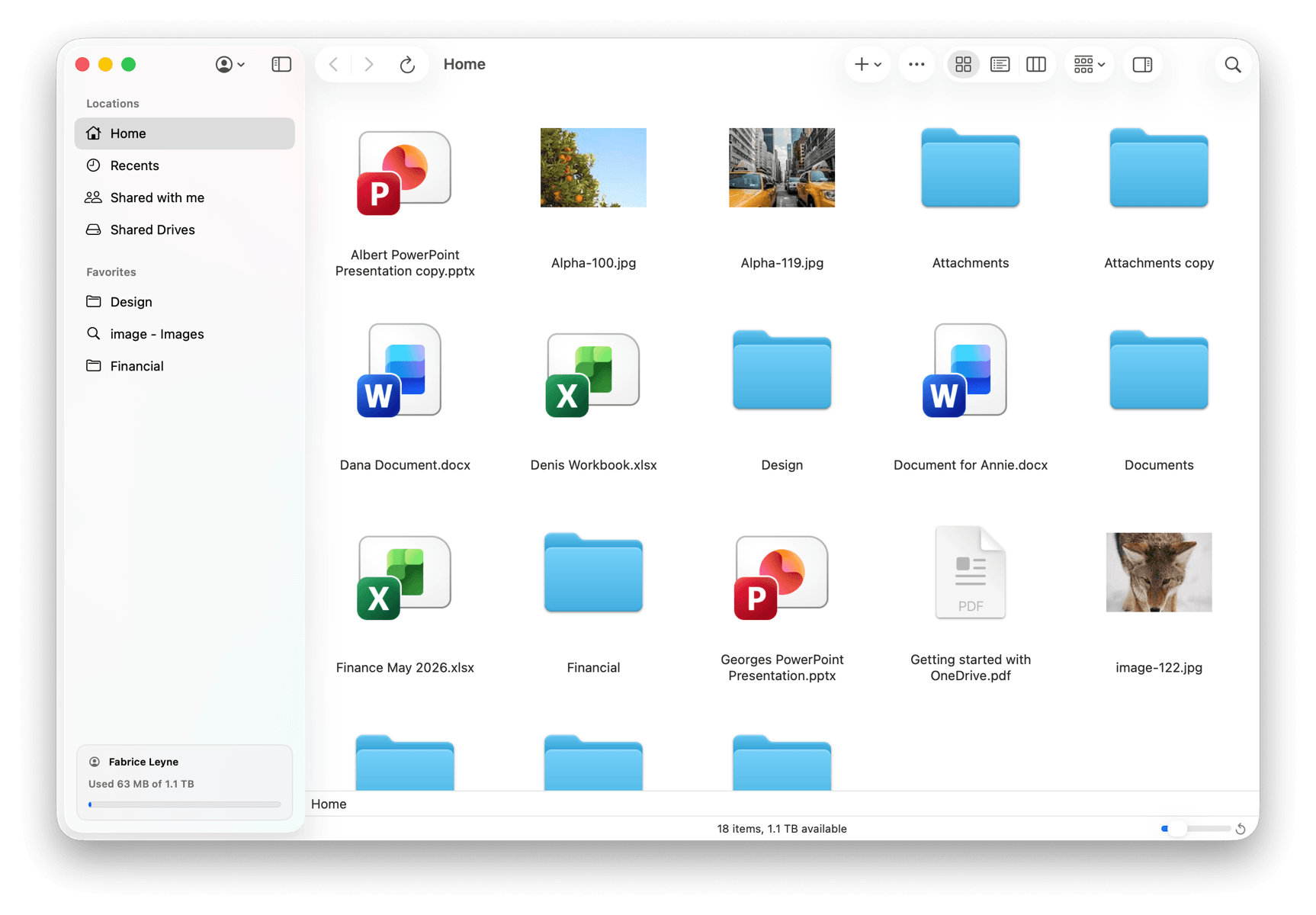Click the 'Attachments copy' name label
1316x915 pixels.
click(x=1158, y=263)
